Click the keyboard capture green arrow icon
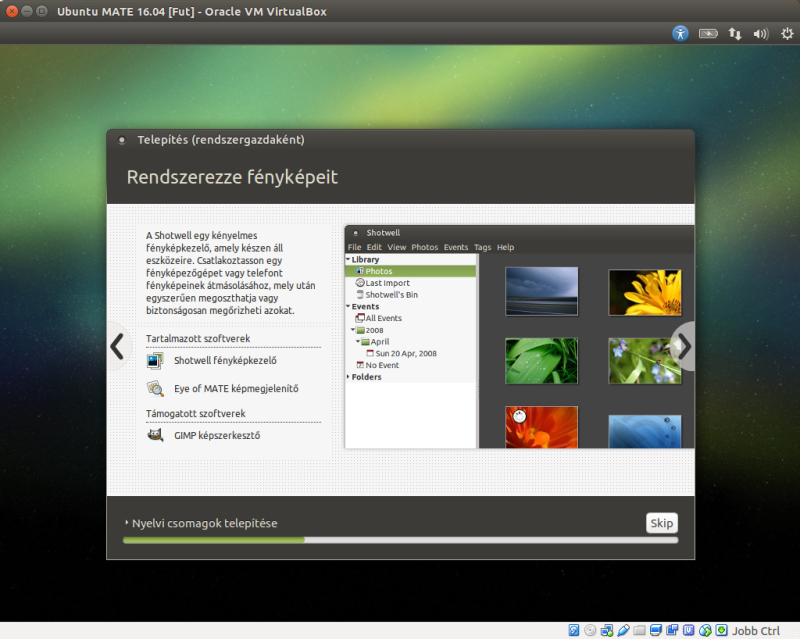Image resolution: width=800 pixels, height=639 pixels. (x=721, y=630)
